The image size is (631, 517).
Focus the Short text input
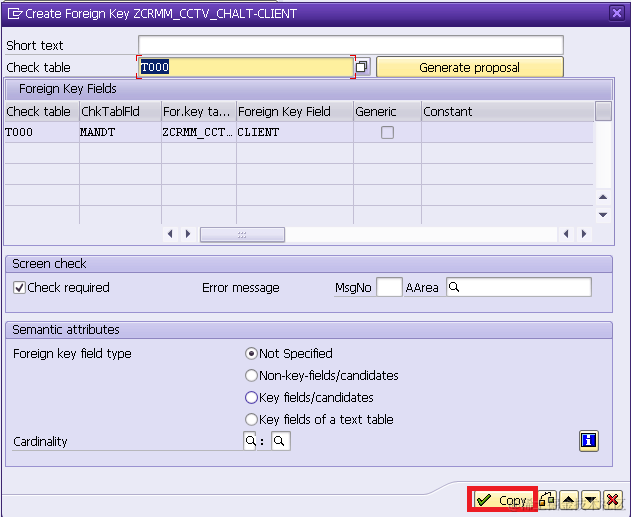[x=351, y=45]
